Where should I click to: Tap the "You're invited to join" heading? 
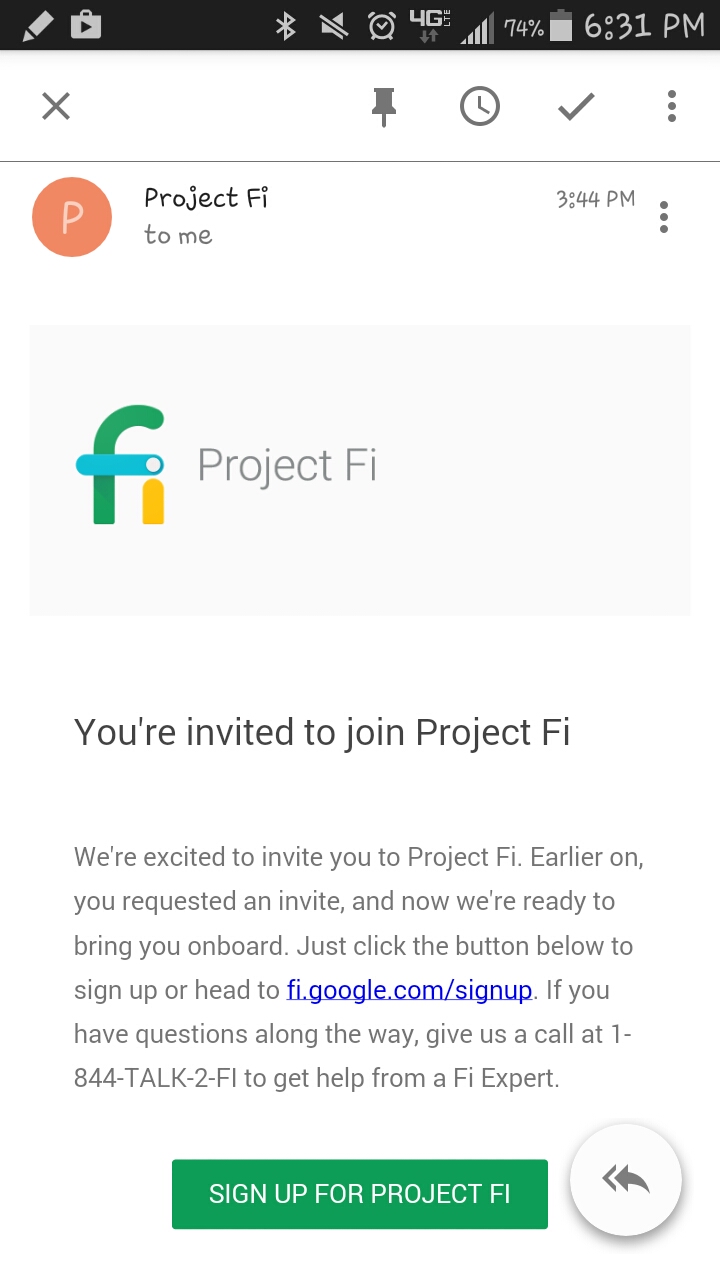pos(322,732)
